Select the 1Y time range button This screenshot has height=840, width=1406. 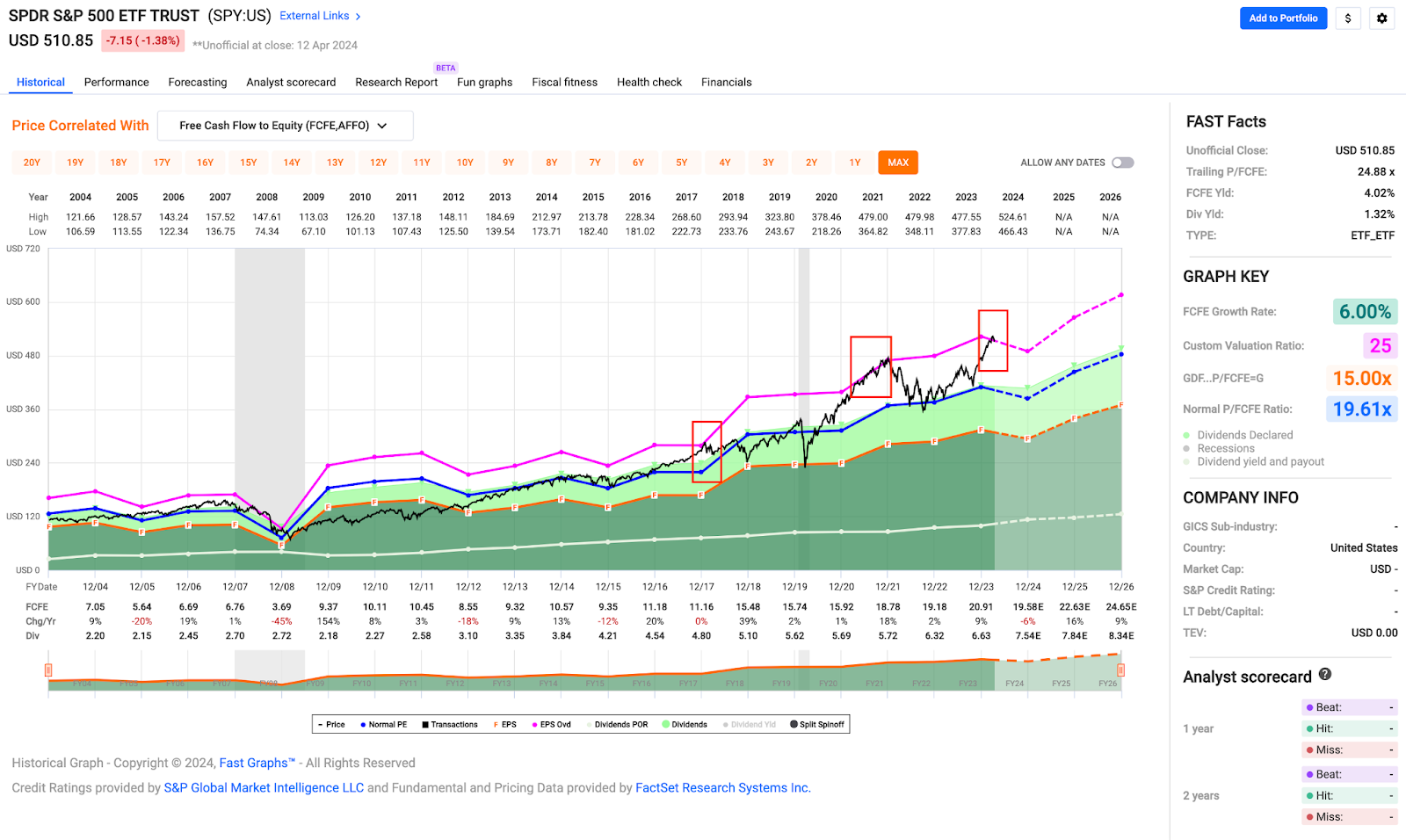(x=855, y=163)
